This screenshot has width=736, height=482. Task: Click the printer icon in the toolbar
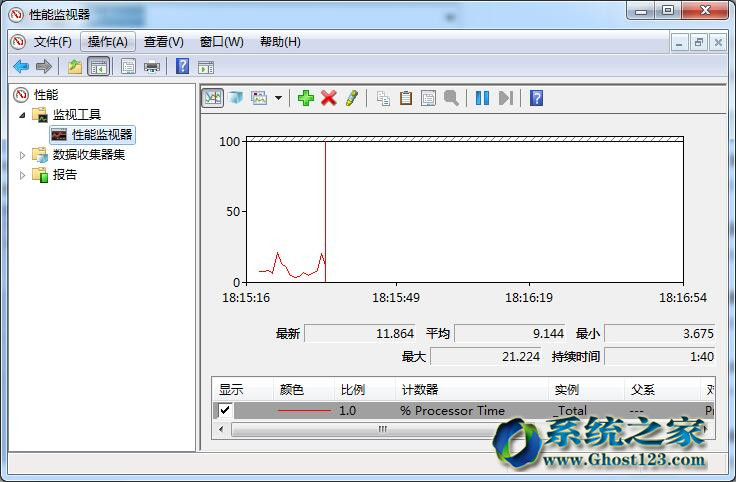152,67
